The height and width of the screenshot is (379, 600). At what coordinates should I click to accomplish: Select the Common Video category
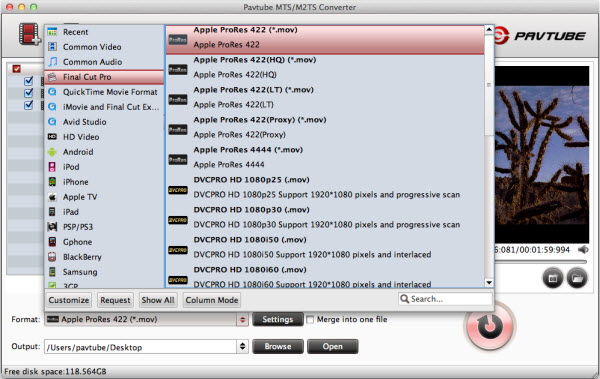[x=104, y=47]
